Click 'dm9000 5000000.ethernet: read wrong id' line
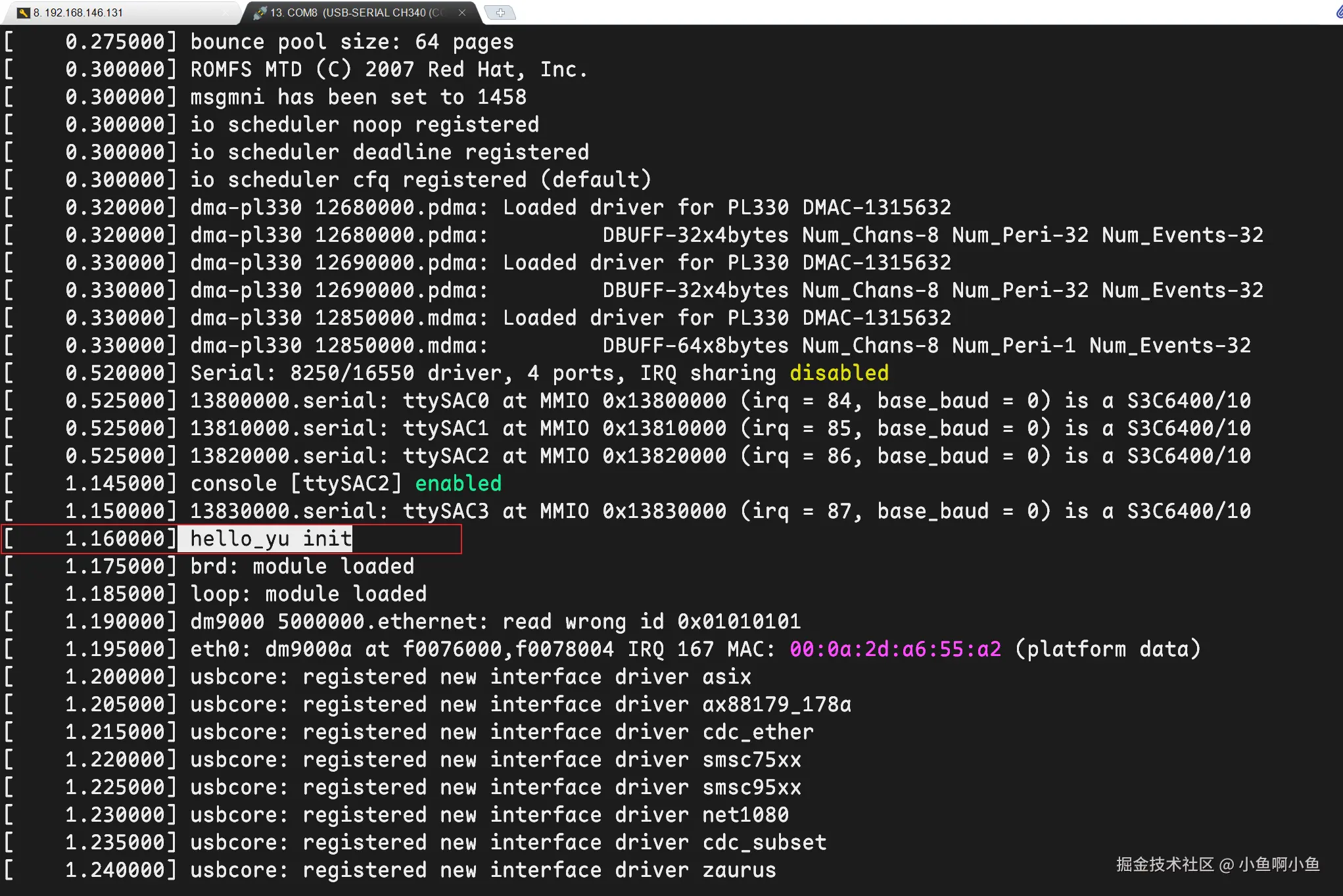Viewport: 1343px width, 896px height. [495, 622]
